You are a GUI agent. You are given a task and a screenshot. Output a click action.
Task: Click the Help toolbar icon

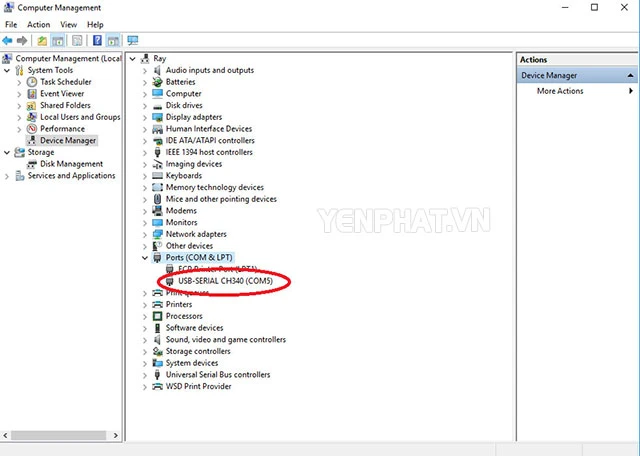tap(97, 41)
